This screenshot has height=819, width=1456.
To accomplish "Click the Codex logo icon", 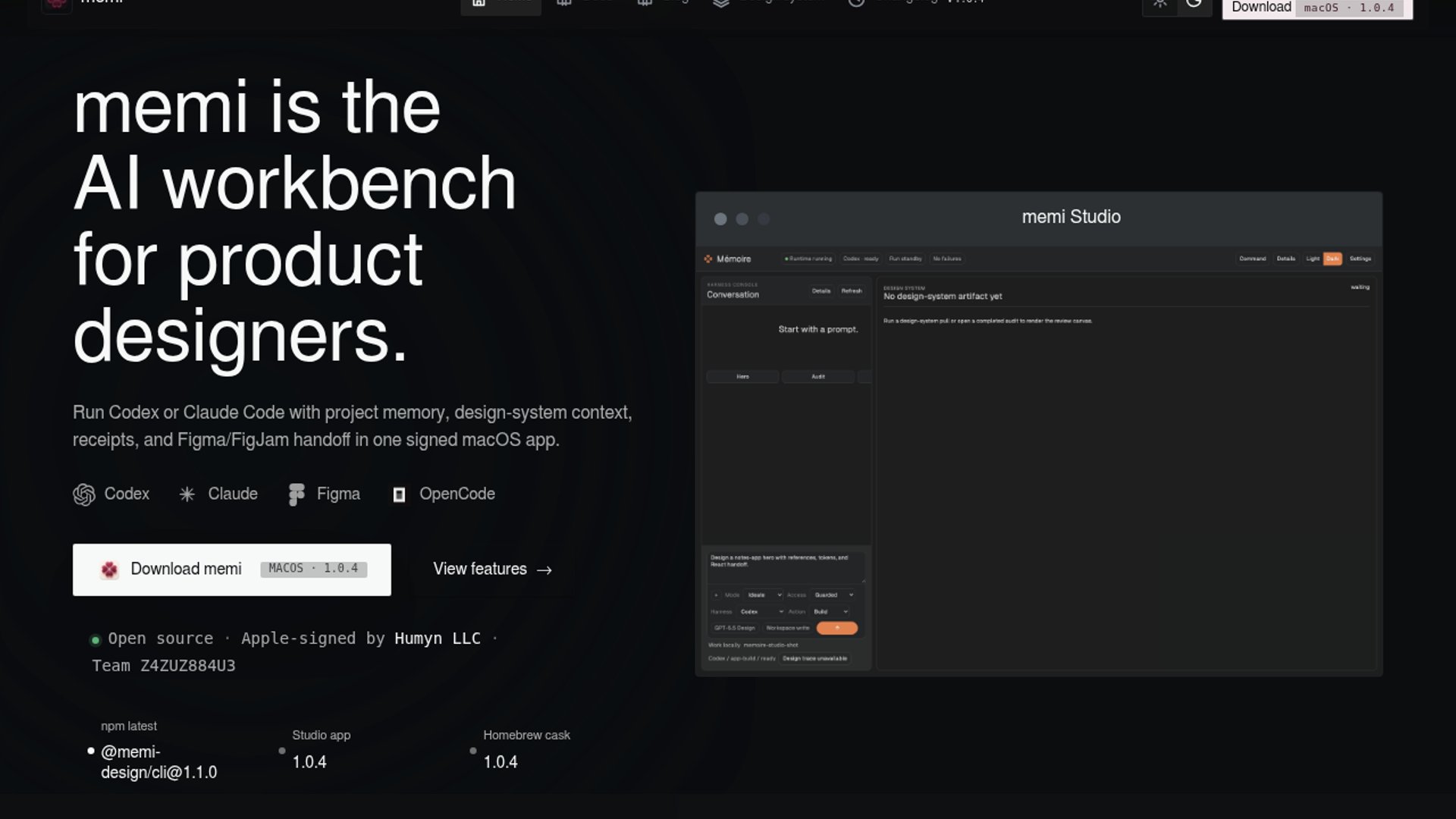I will point(84,494).
